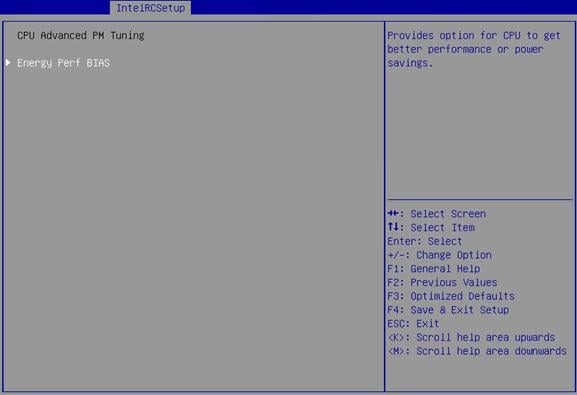Click the '+/-: Change Option' hint
The image size is (577, 395).
(439, 255)
